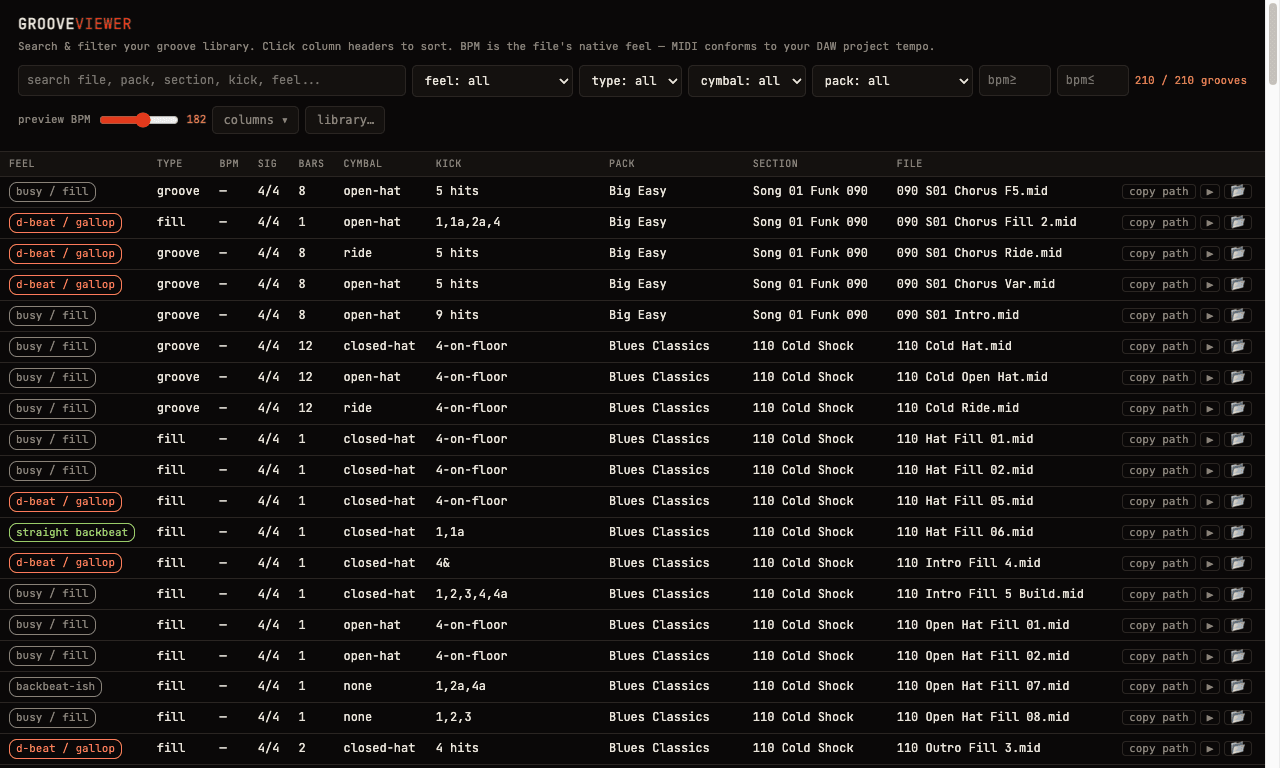Copy path of 110 Outro Fill 3.mid

pyautogui.click(x=1159, y=749)
